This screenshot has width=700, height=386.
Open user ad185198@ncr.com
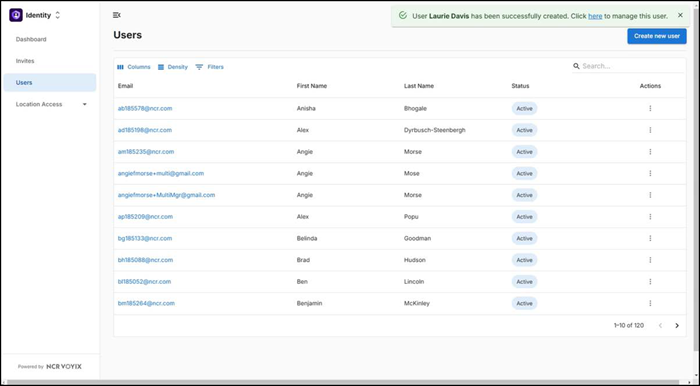[145, 130]
